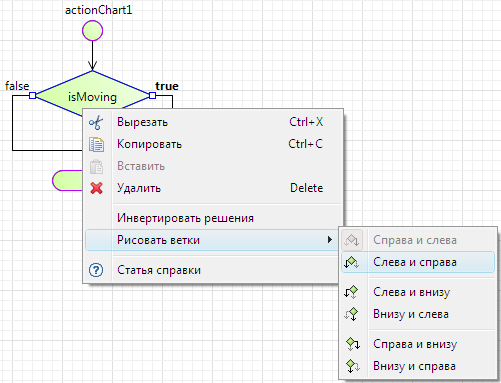This screenshot has height=383, width=501.
Task: Click the greyed-out Вставить entry
Action: (213, 166)
